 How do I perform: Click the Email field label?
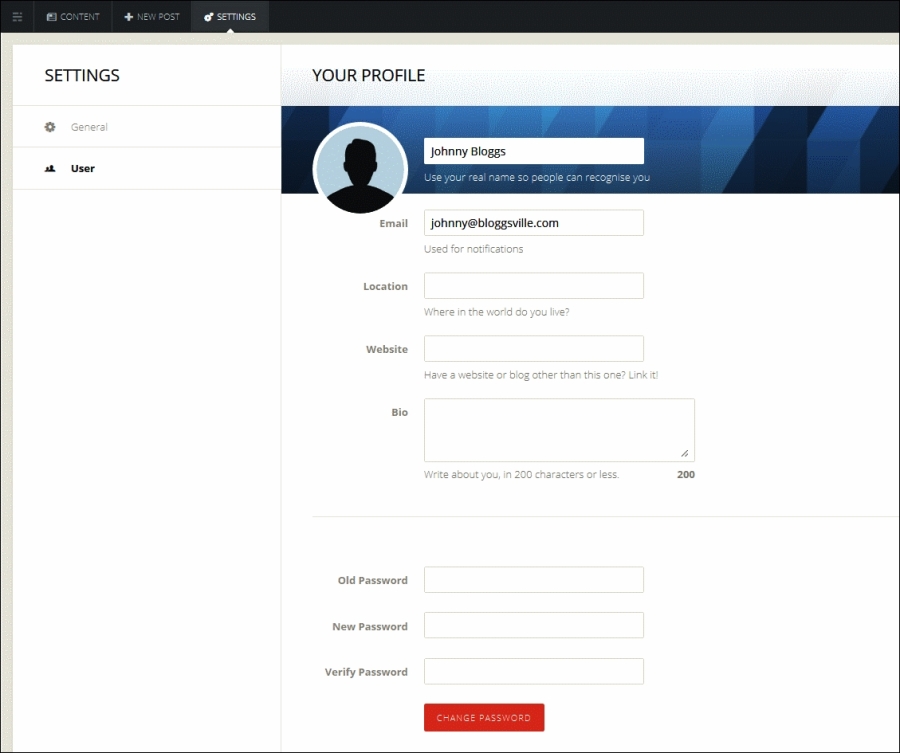pos(393,223)
